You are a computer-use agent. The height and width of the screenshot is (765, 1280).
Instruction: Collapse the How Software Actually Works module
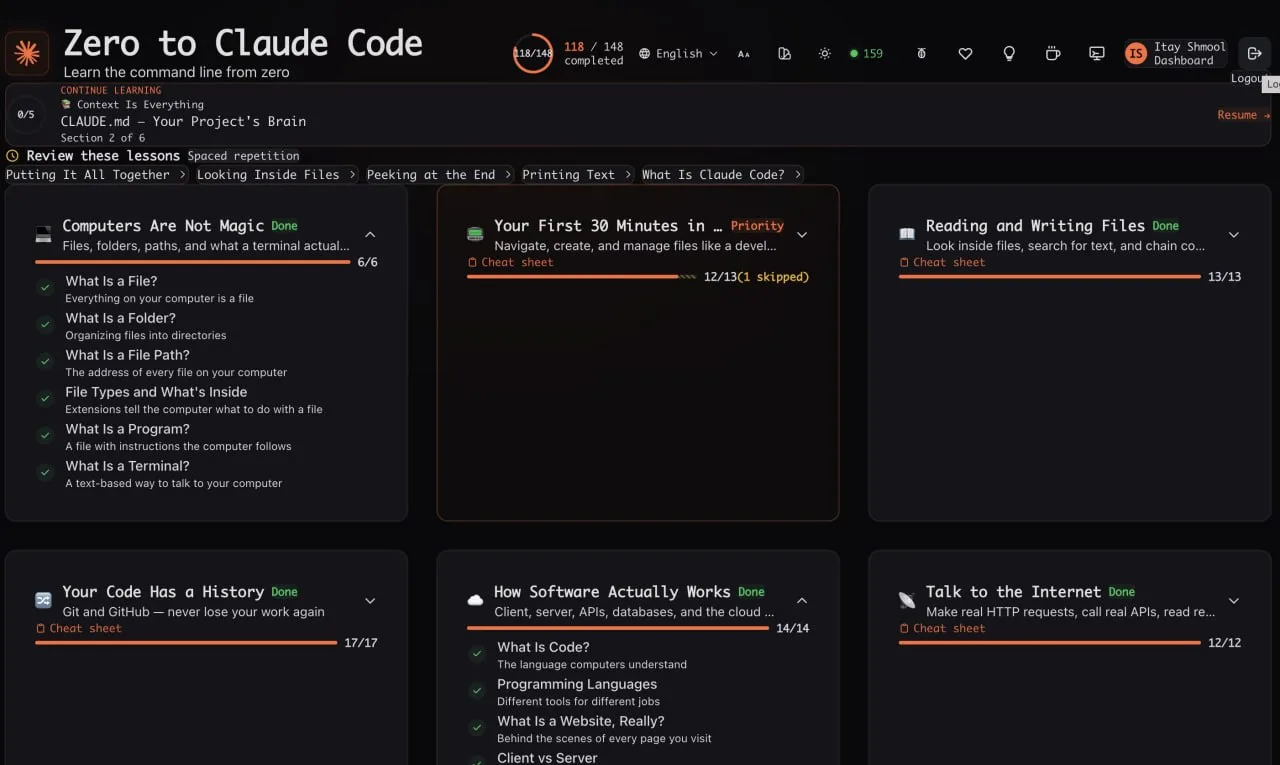click(x=802, y=601)
